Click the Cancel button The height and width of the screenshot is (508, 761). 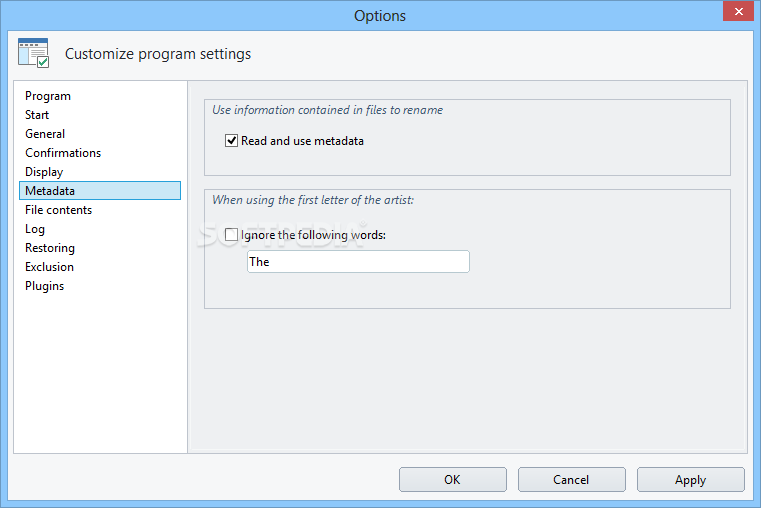coord(571,479)
